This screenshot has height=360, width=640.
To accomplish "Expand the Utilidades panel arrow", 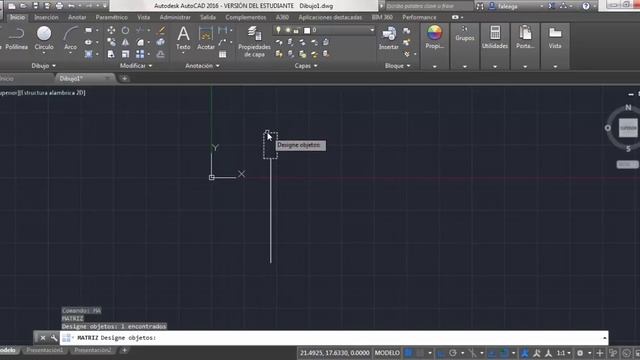I will pyautogui.click(x=495, y=67).
